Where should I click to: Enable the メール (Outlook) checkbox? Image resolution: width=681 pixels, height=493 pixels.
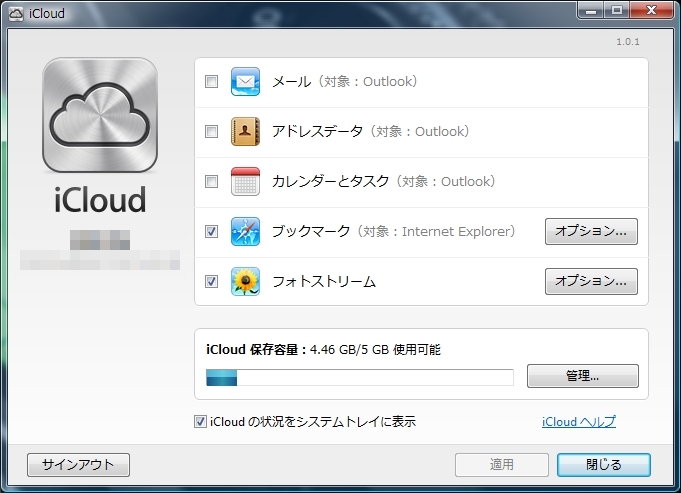212,81
